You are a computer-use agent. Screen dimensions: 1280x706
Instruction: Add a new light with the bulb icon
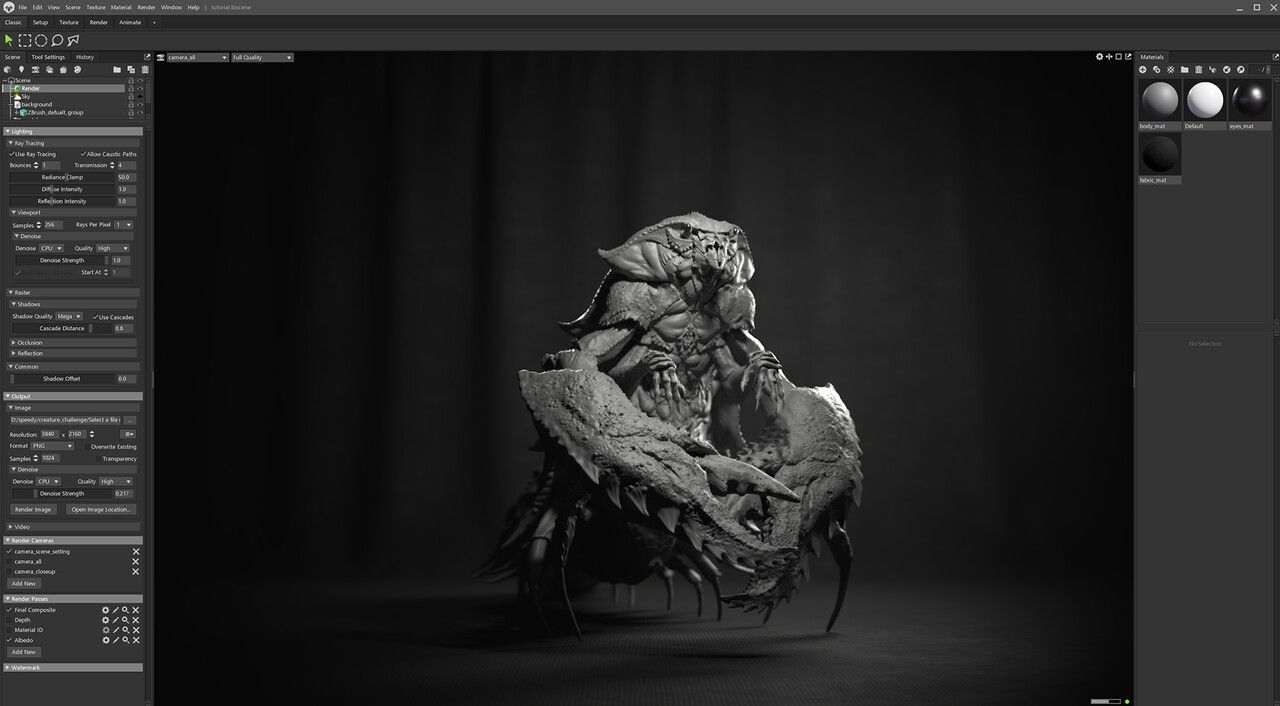click(22, 70)
